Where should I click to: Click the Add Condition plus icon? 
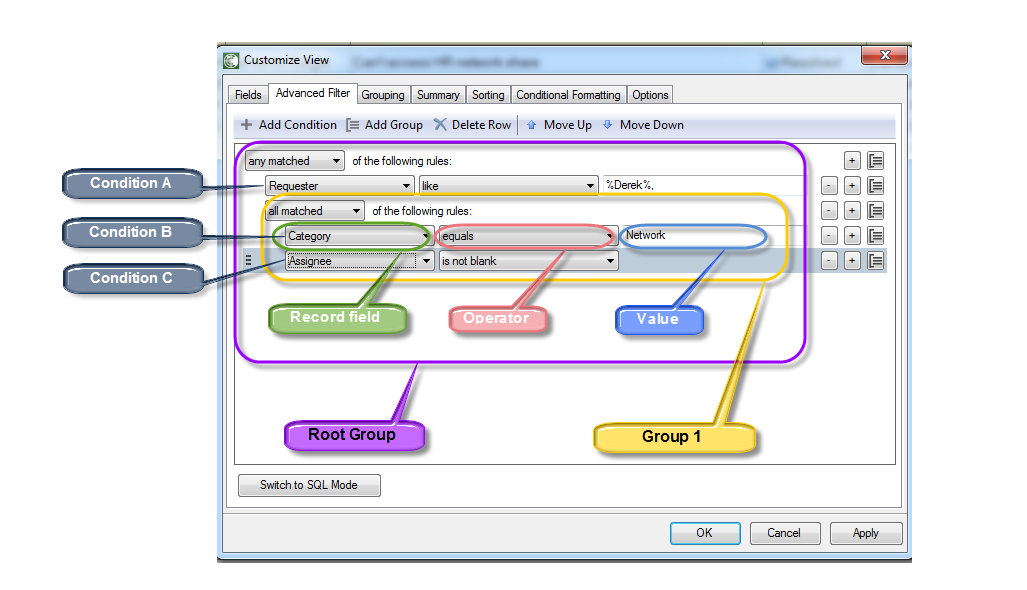(247, 124)
